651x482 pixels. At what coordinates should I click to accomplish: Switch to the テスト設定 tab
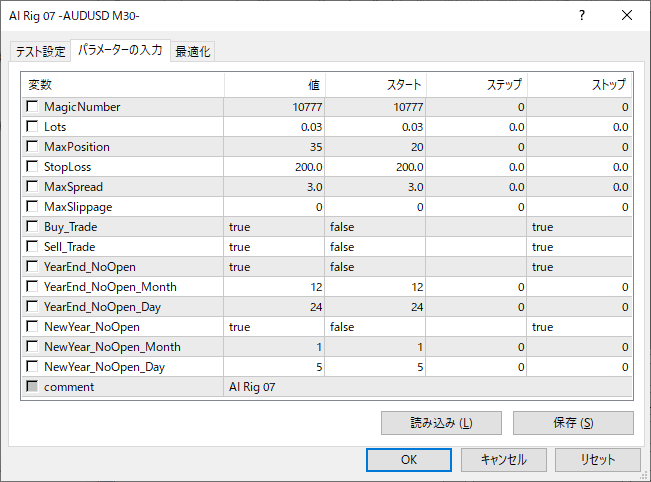click(40, 51)
